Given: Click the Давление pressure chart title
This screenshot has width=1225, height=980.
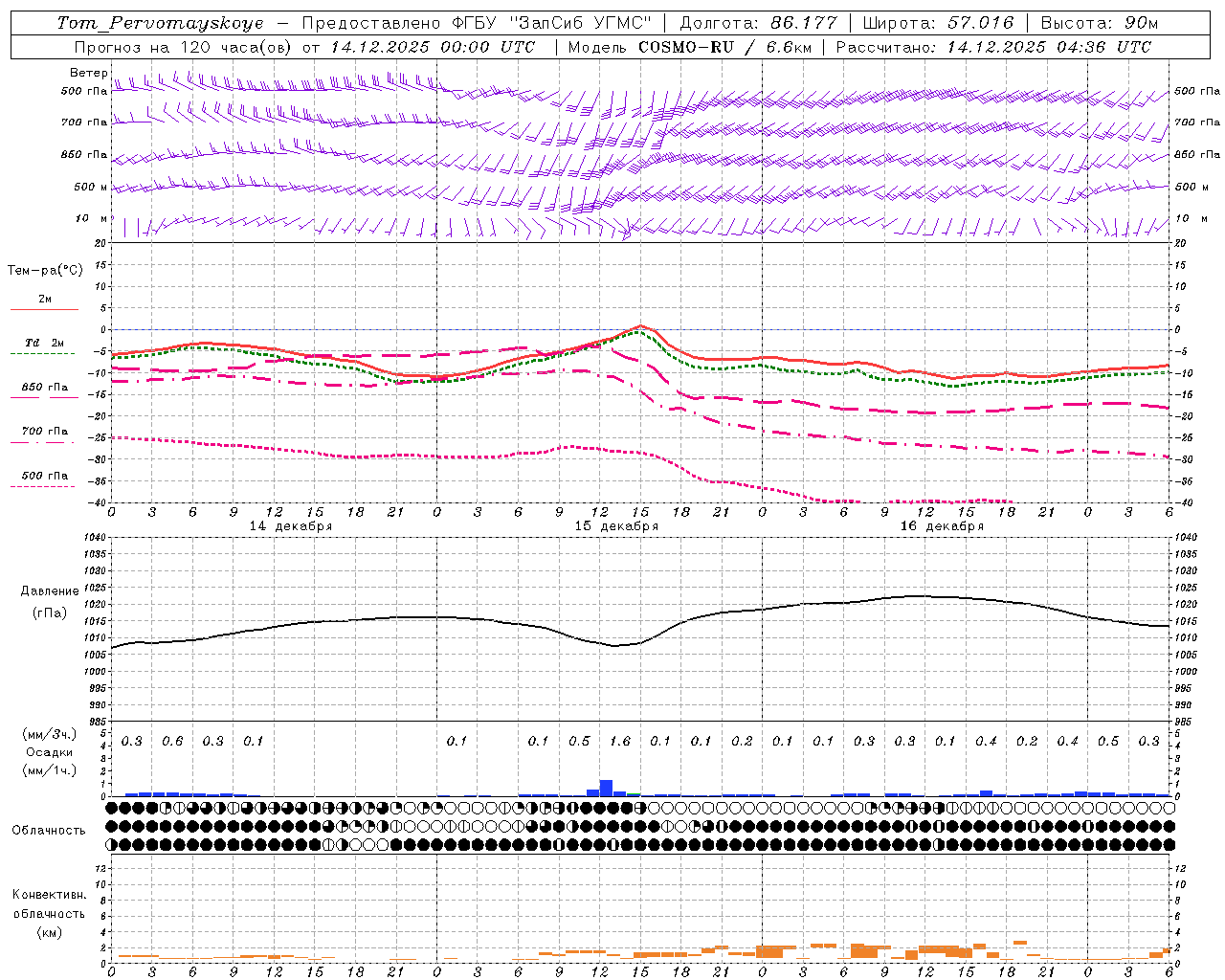Looking at the screenshot, I should point(50,591).
